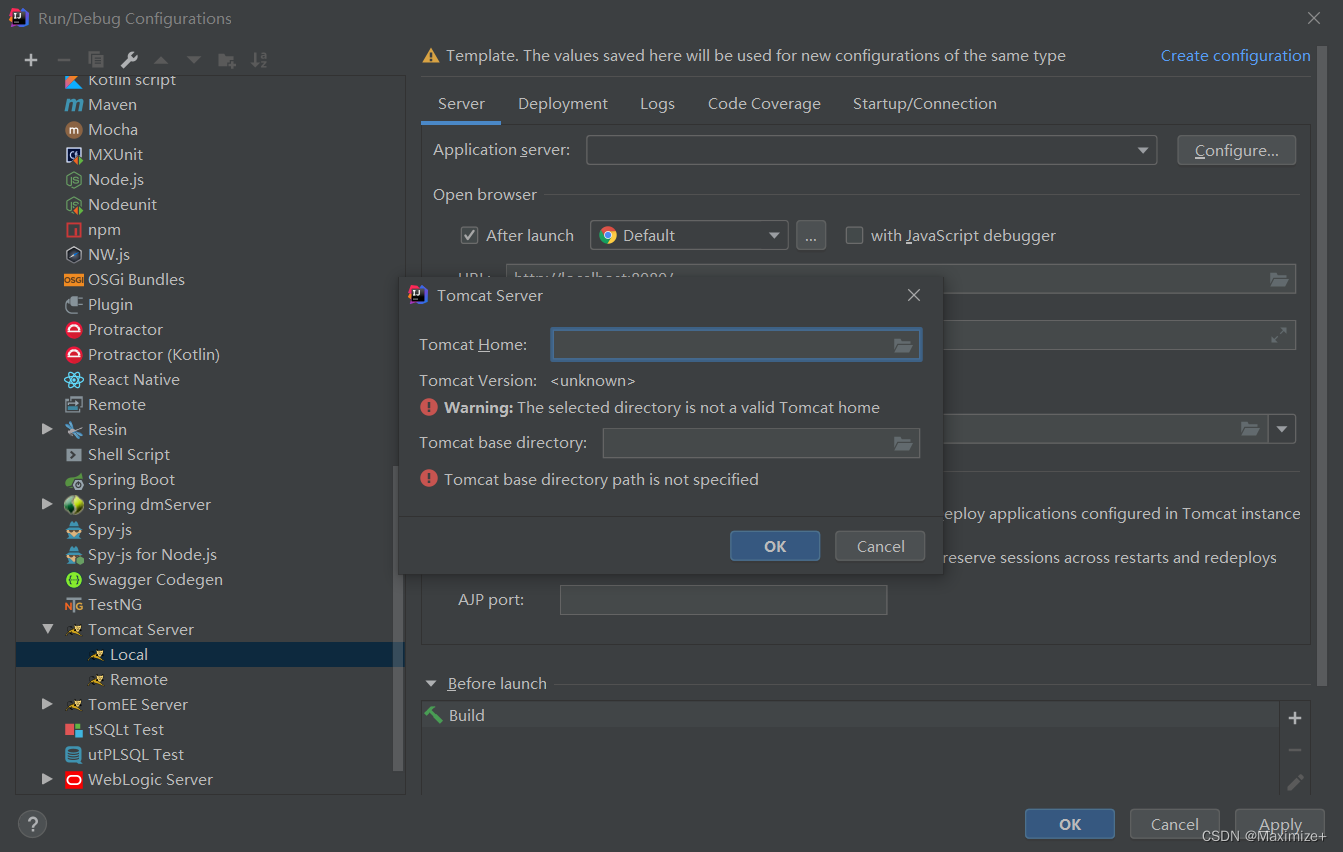Collapse the Tomcat Server tree node
This screenshot has height=852, width=1343.
[x=47, y=630]
